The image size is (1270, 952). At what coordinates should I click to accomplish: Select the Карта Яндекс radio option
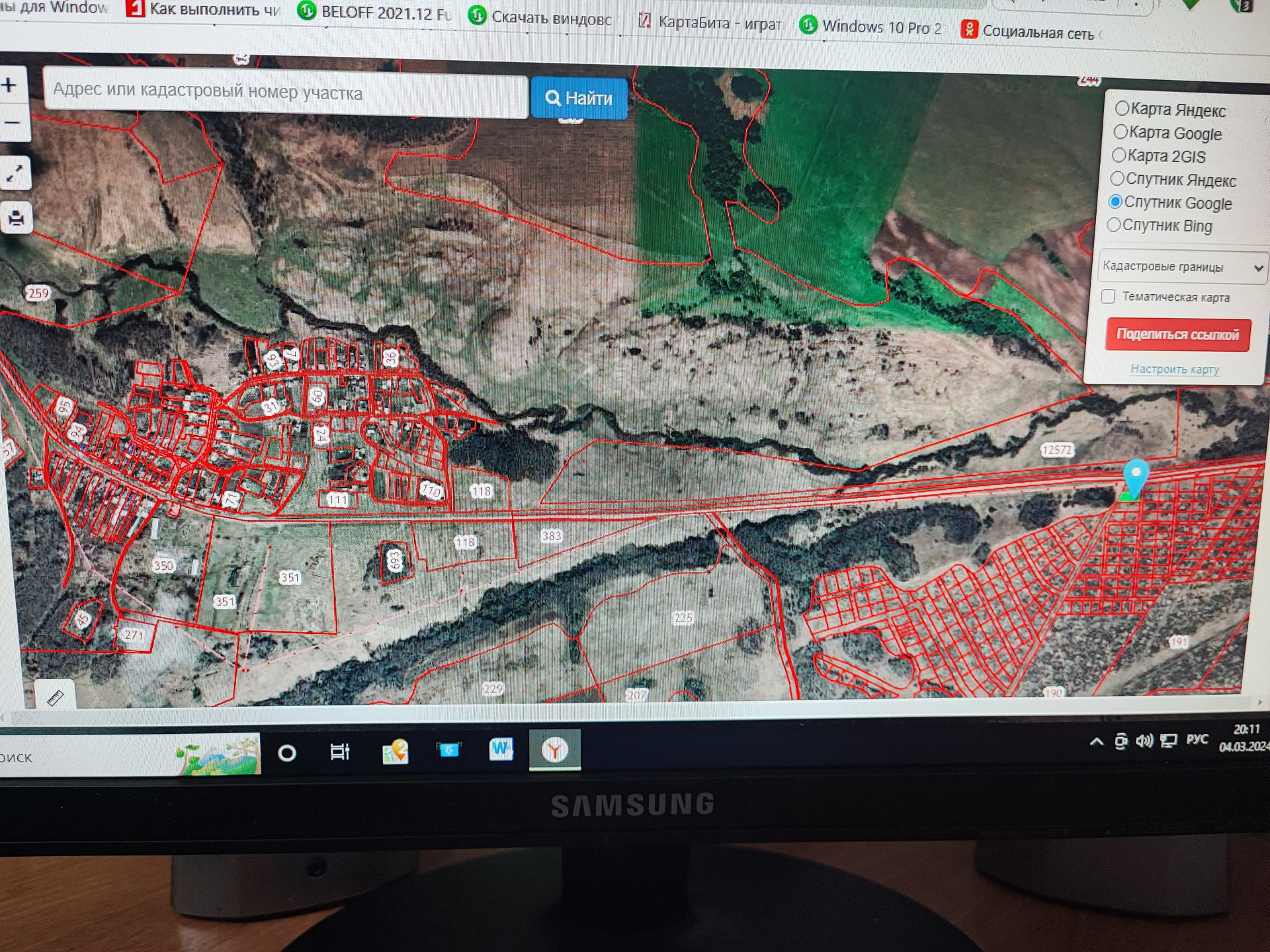point(1122,108)
